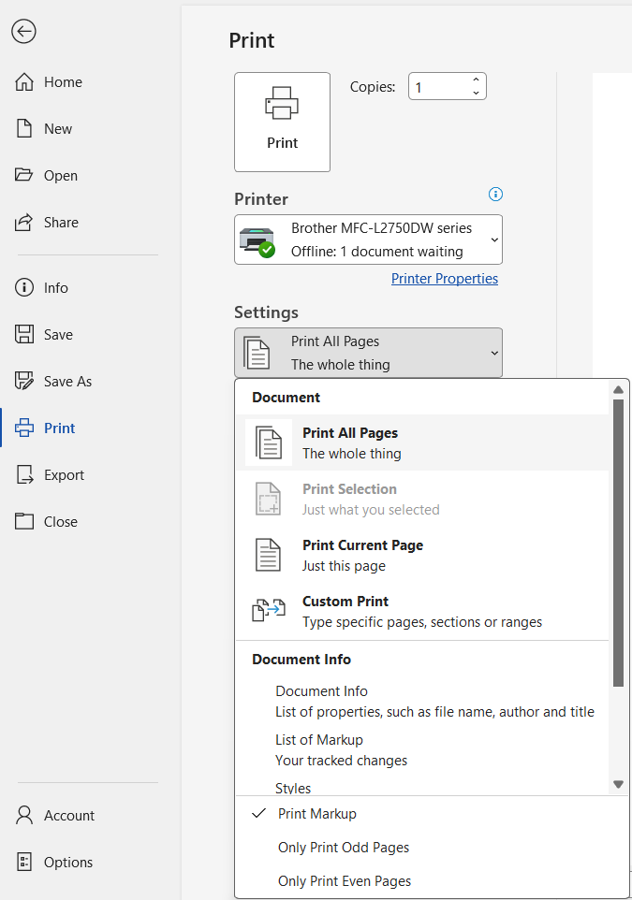Choose Print Current Page option
Viewport: 632px width, 900px height.
[x=422, y=555]
